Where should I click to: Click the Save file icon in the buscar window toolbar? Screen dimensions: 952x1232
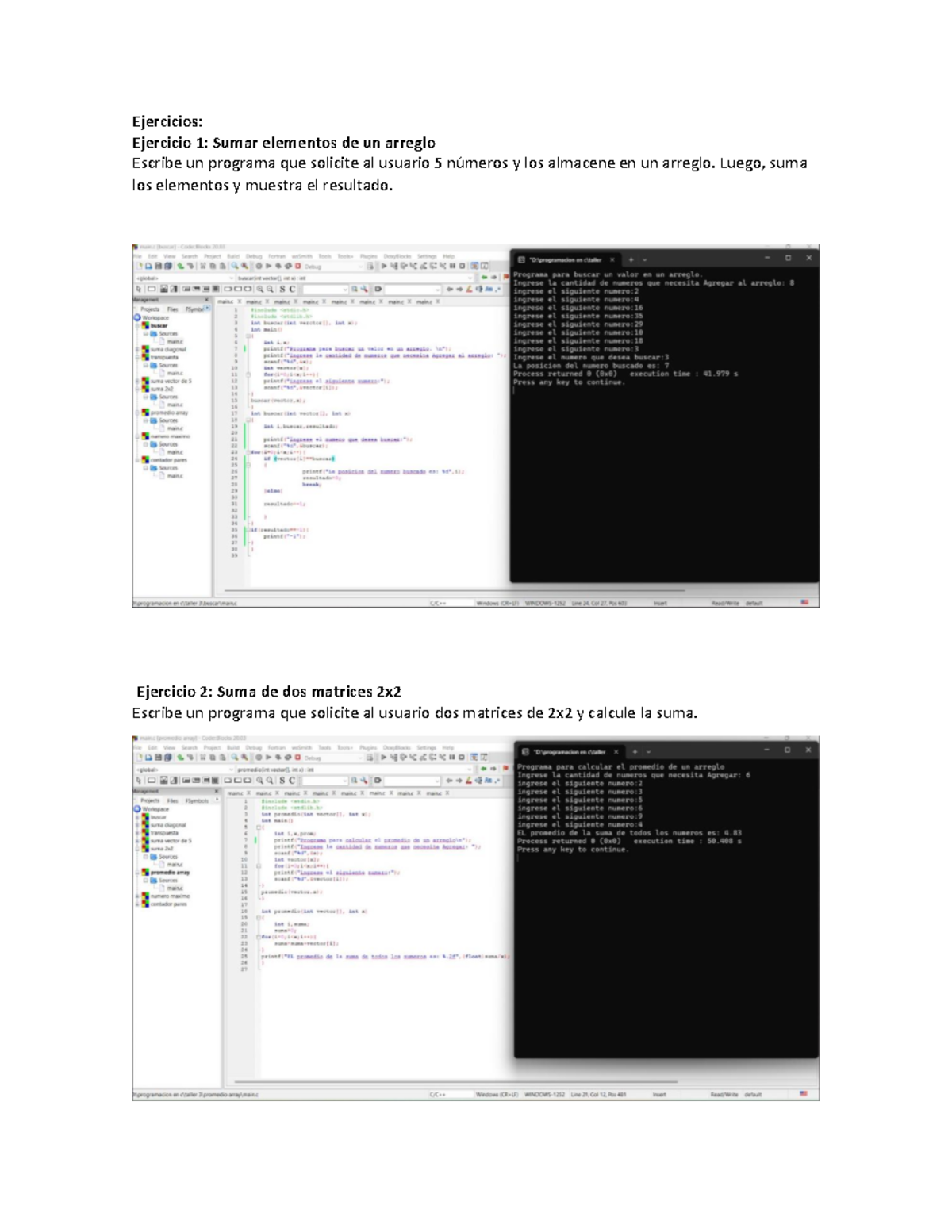pyautogui.click(x=158, y=267)
